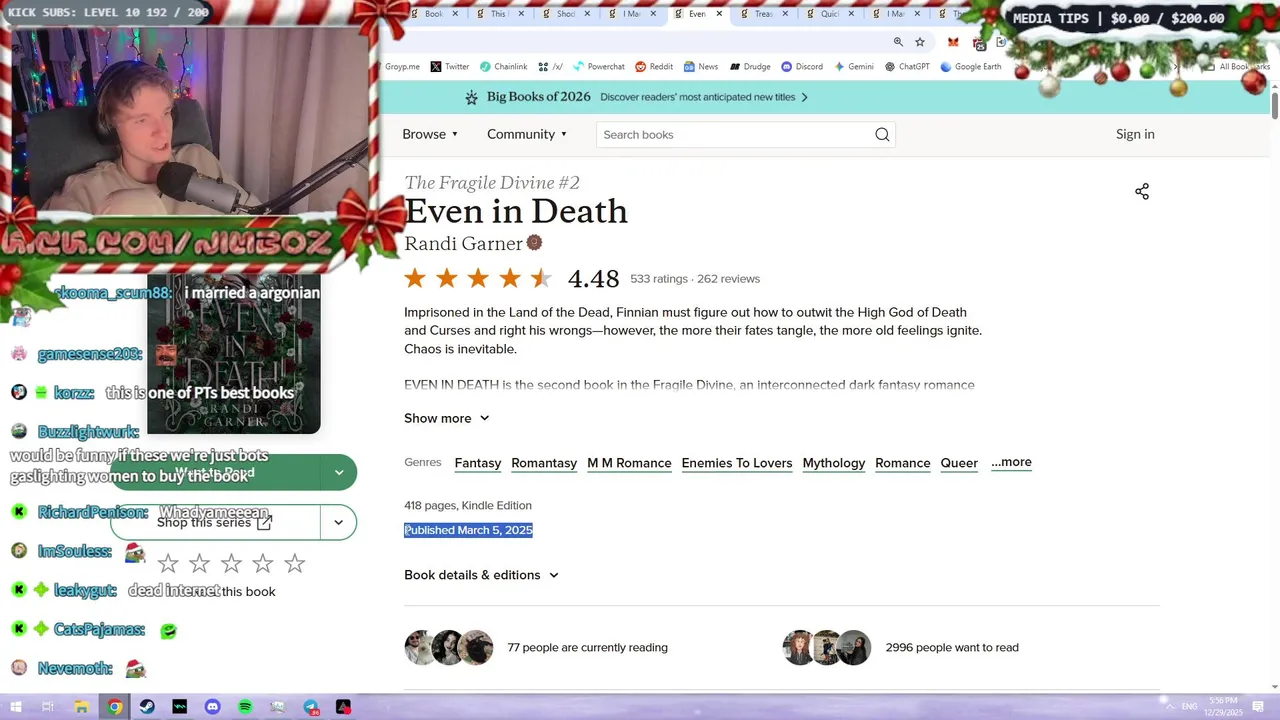Expand genres list with ...more
Image resolution: width=1280 pixels, height=720 pixels.
coord(1011,462)
